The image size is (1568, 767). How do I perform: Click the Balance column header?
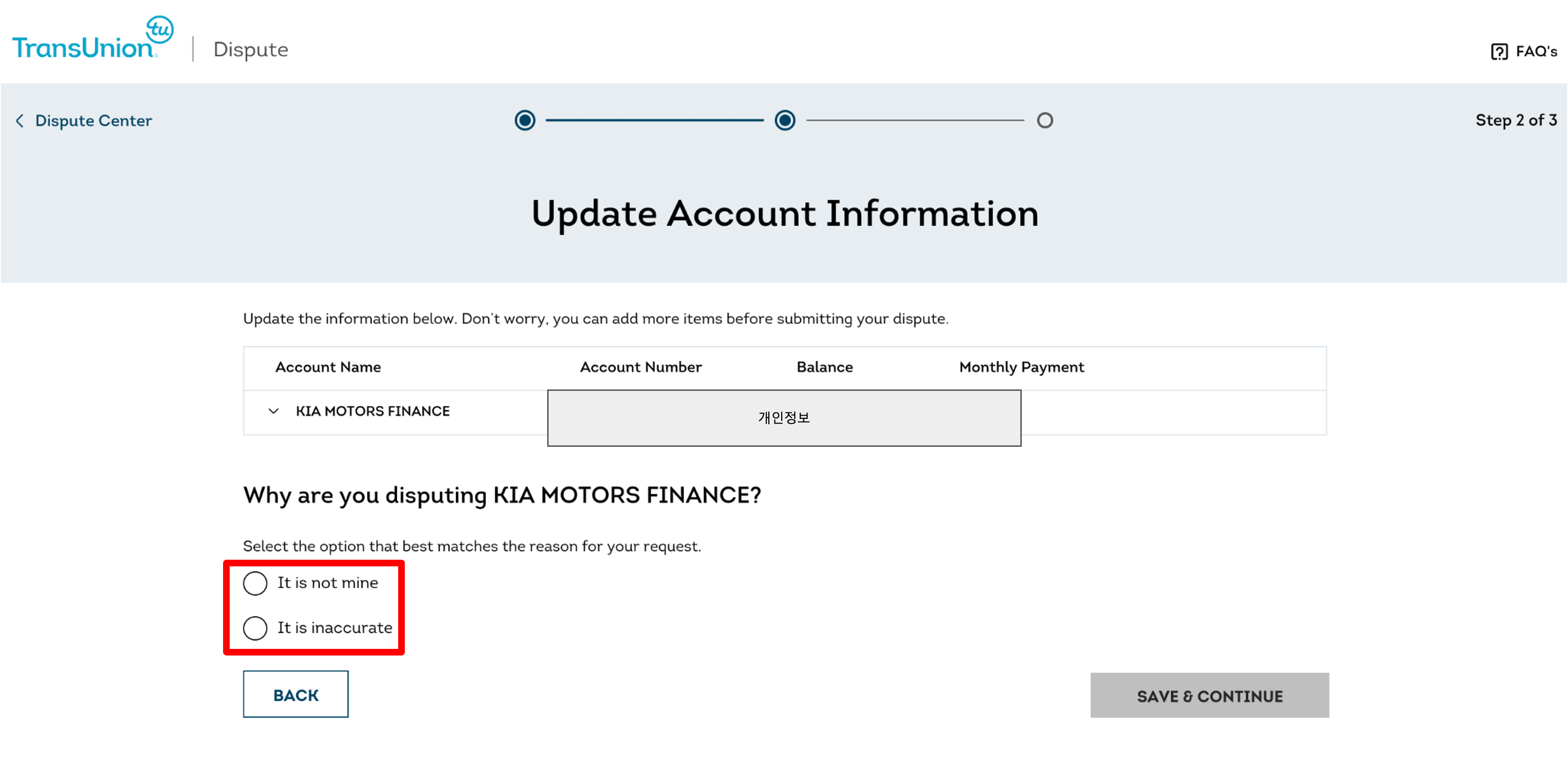[824, 367]
